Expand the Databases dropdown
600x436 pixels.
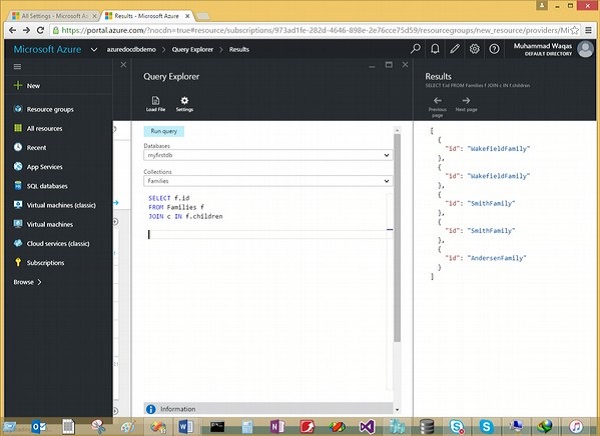click(x=385, y=155)
